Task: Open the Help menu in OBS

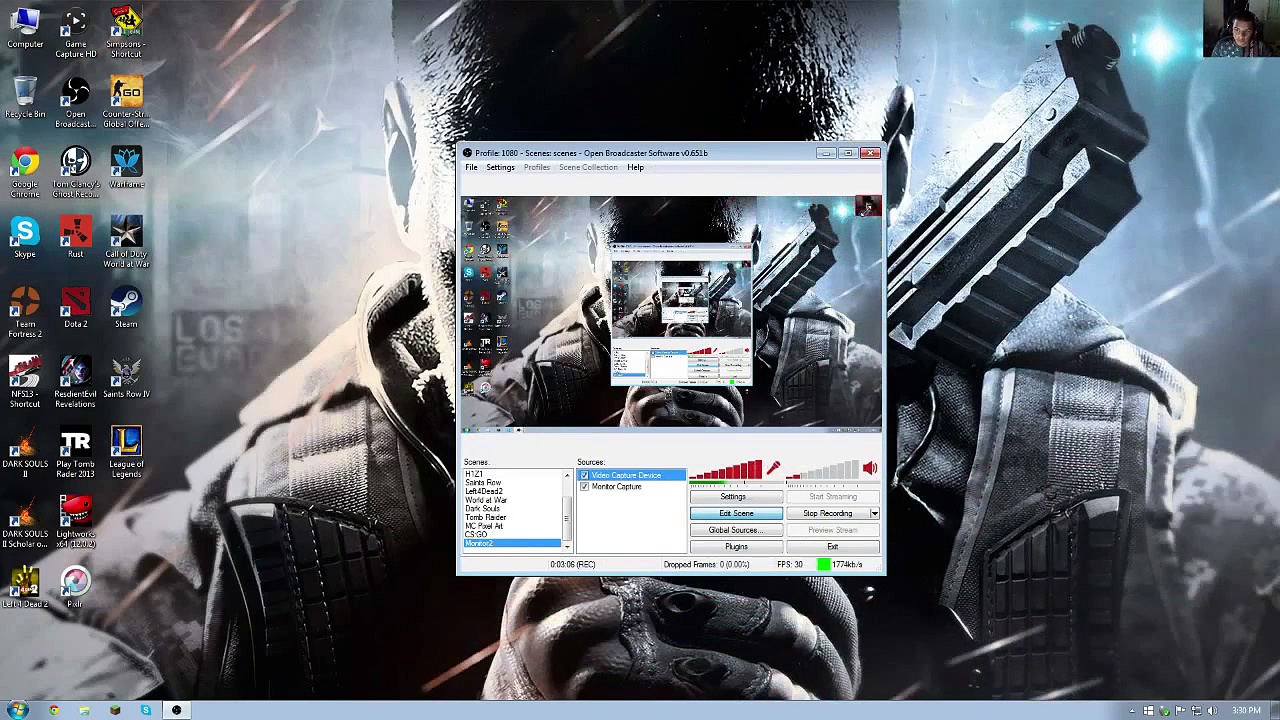Action: coord(635,167)
